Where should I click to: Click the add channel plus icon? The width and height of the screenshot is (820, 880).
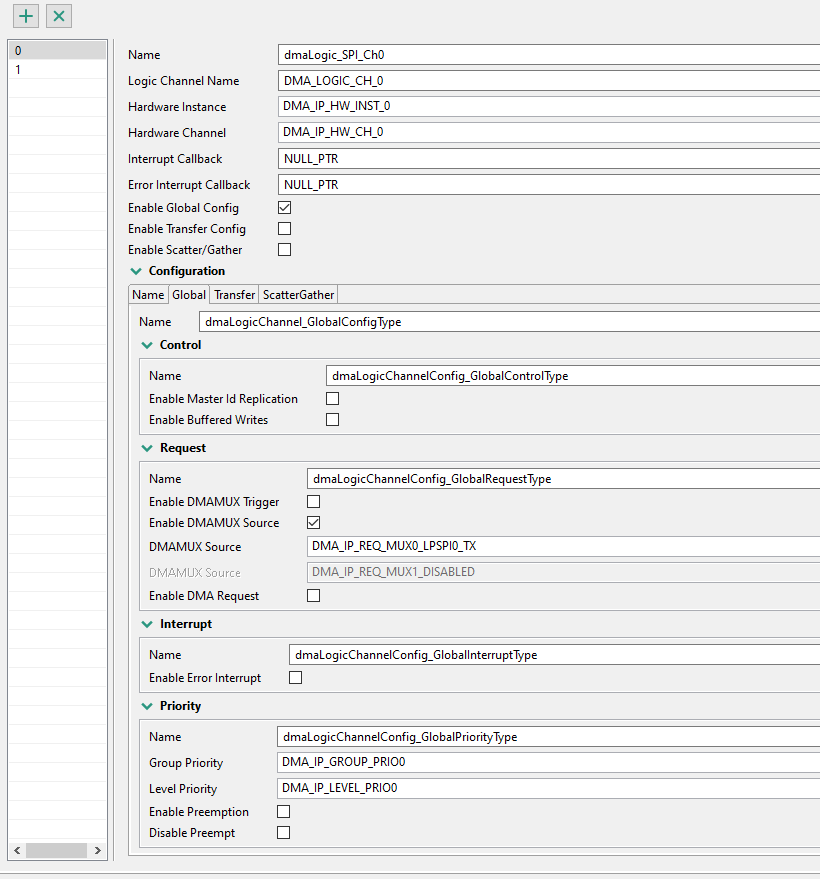click(25, 16)
